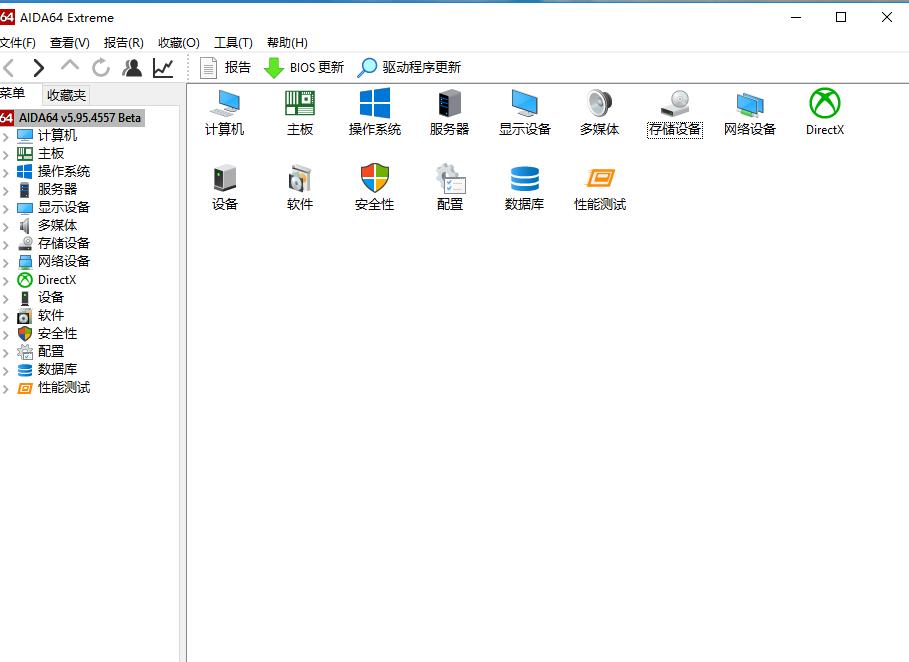The height and width of the screenshot is (662, 909).
Task: Open the 网络设备 network devices icon
Action: [749, 113]
